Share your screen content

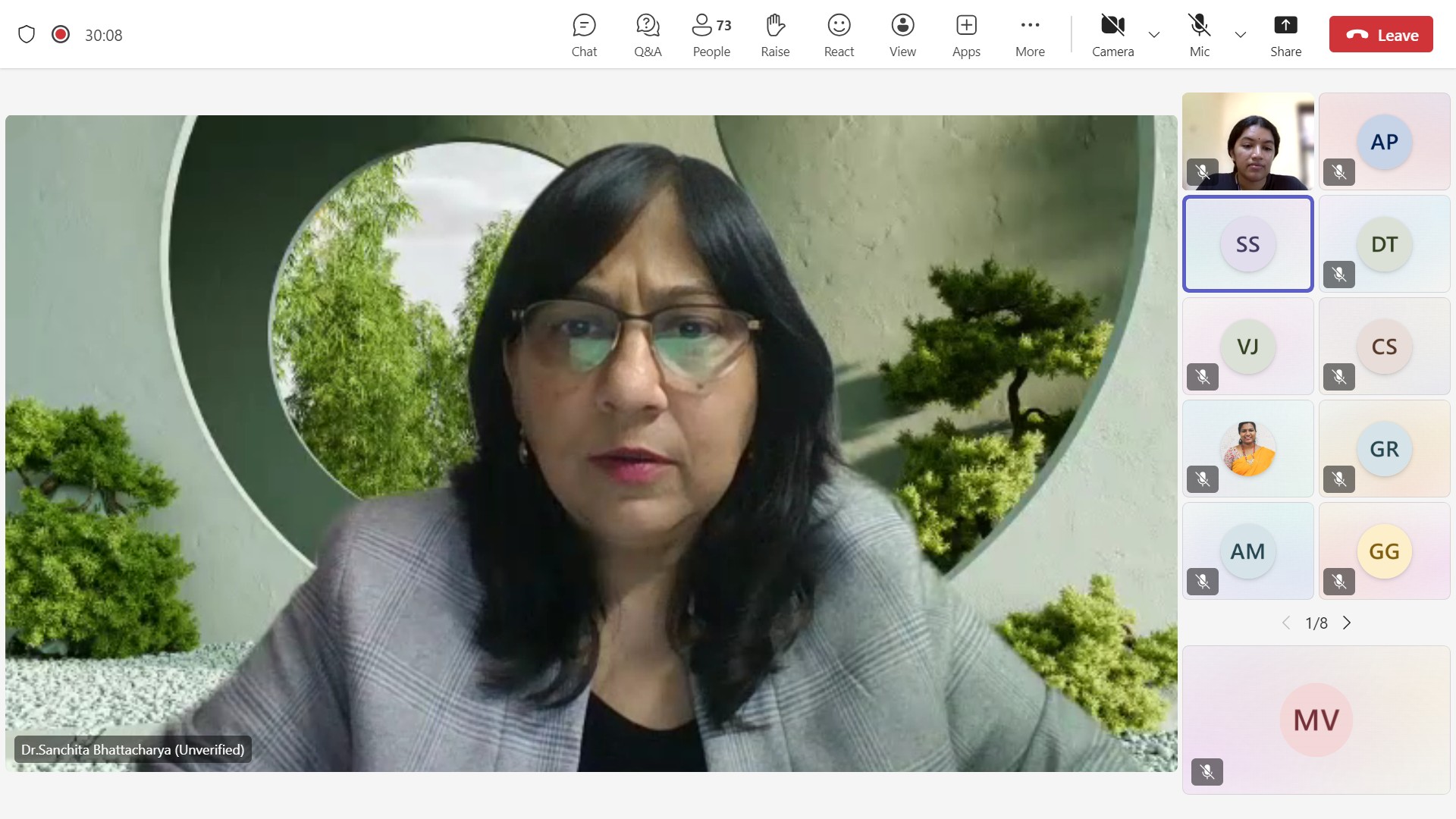(1285, 35)
